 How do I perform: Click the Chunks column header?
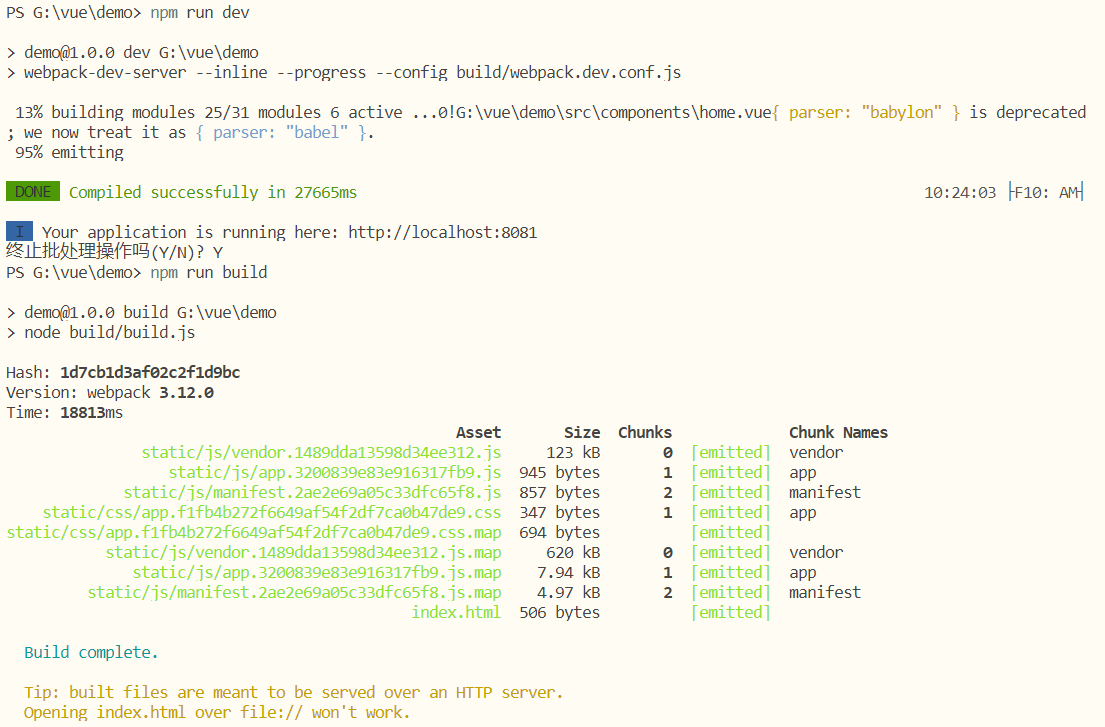click(645, 433)
